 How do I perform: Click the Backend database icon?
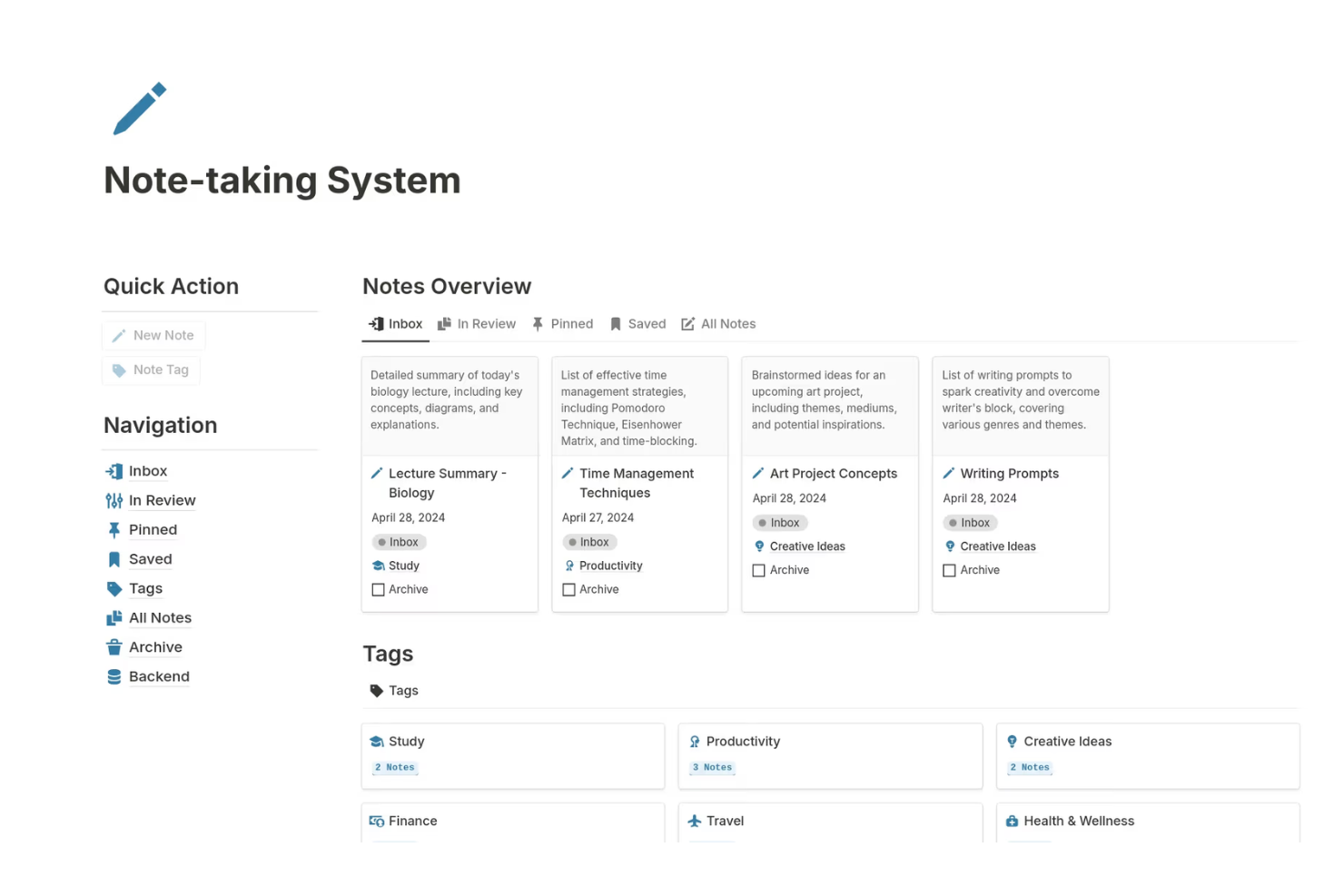[114, 677]
